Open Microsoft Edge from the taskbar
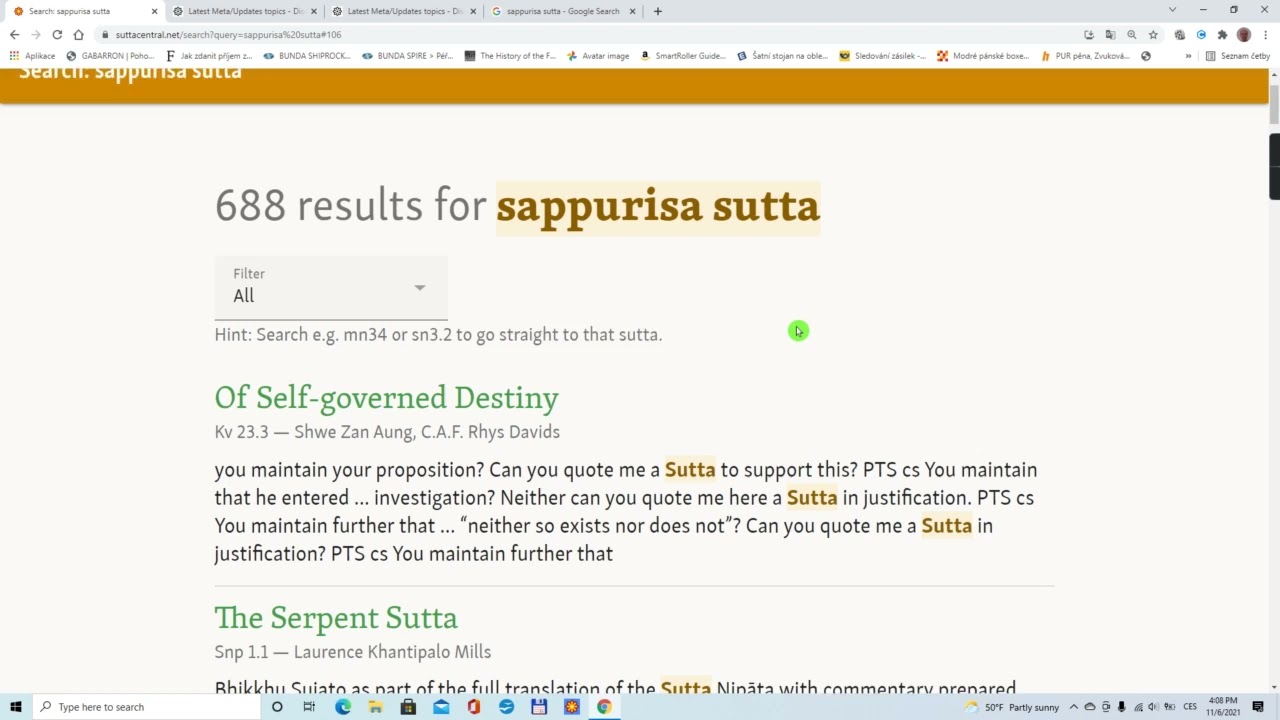 click(x=343, y=707)
